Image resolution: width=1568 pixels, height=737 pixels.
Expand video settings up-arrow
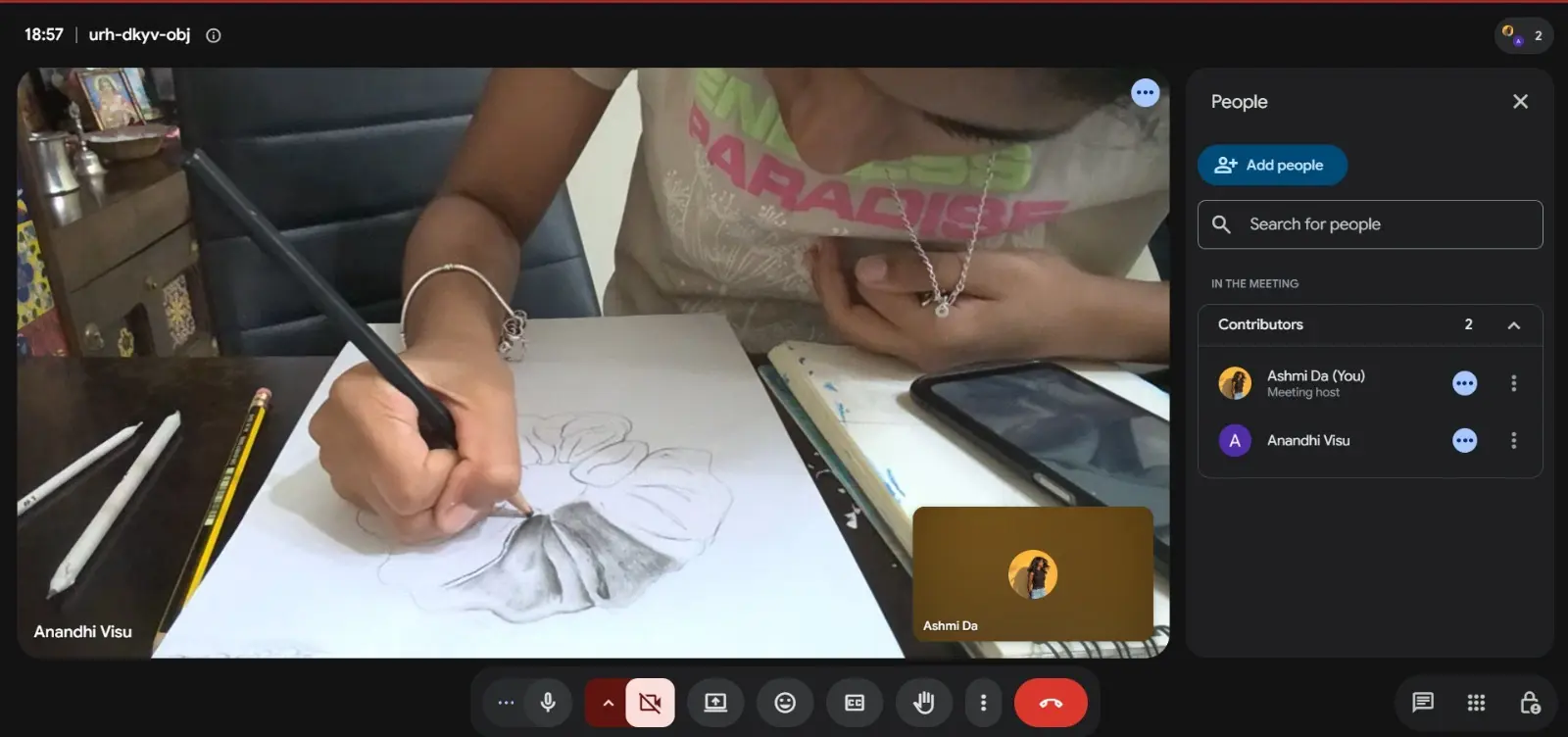[607, 703]
